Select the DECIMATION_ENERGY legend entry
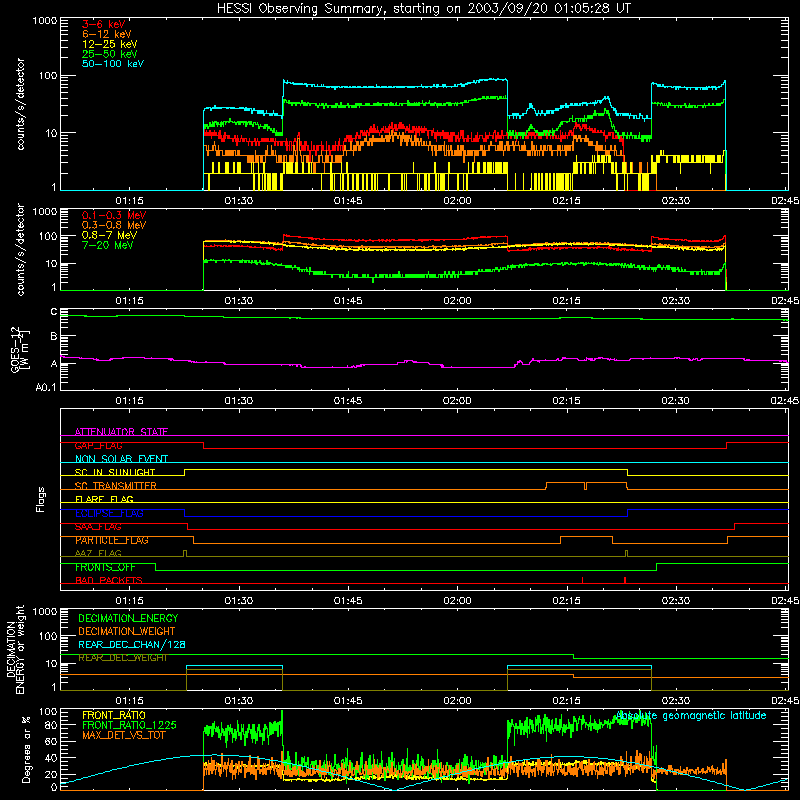The height and width of the screenshot is (800, 800). (128, 618)
